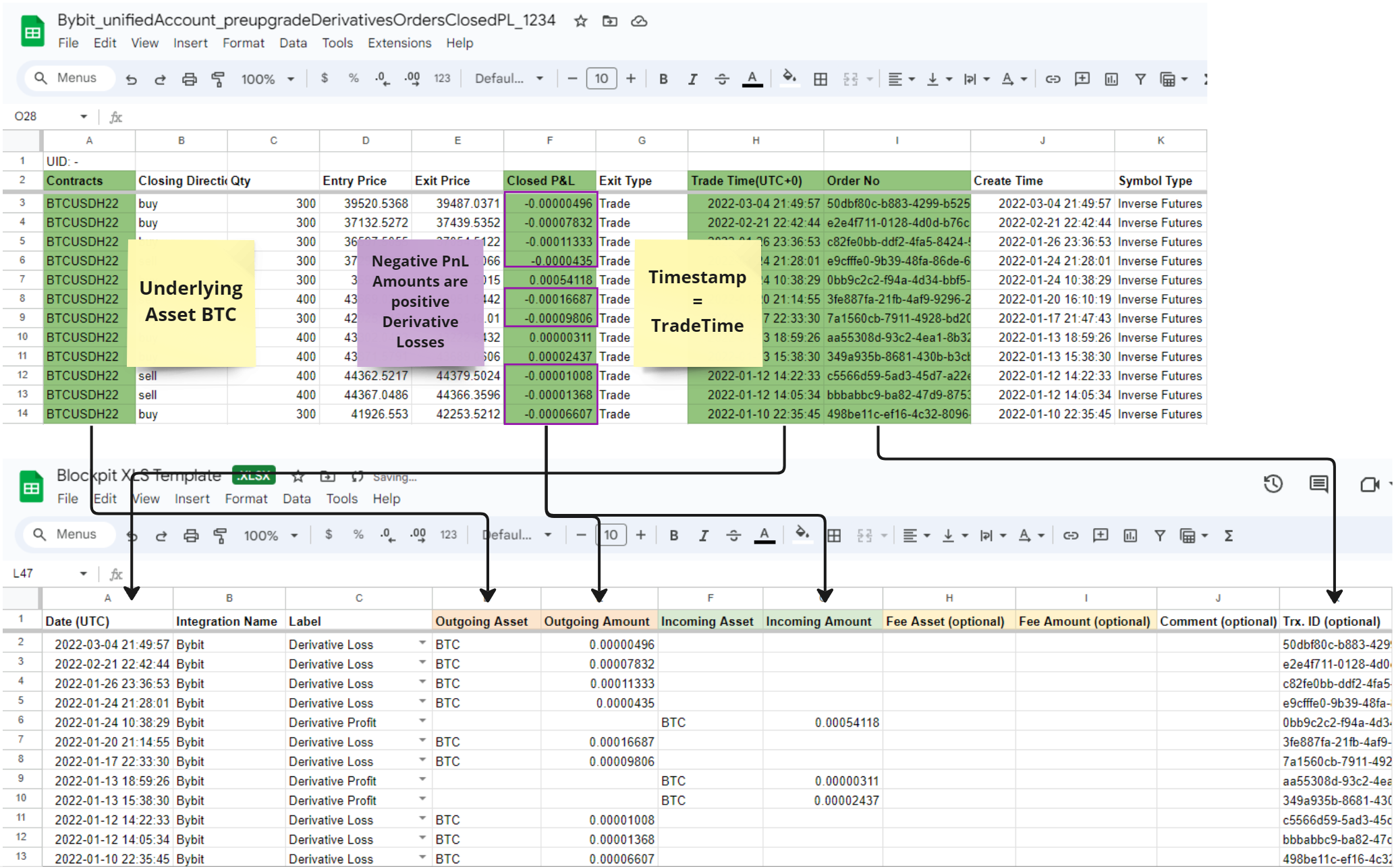
Task: Click the filter icon in top toolbar
Action: 1140,79
